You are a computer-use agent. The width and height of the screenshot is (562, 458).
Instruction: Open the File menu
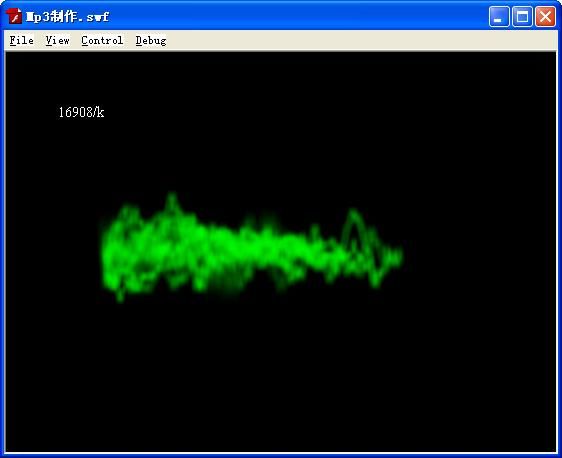coord(22,40)
